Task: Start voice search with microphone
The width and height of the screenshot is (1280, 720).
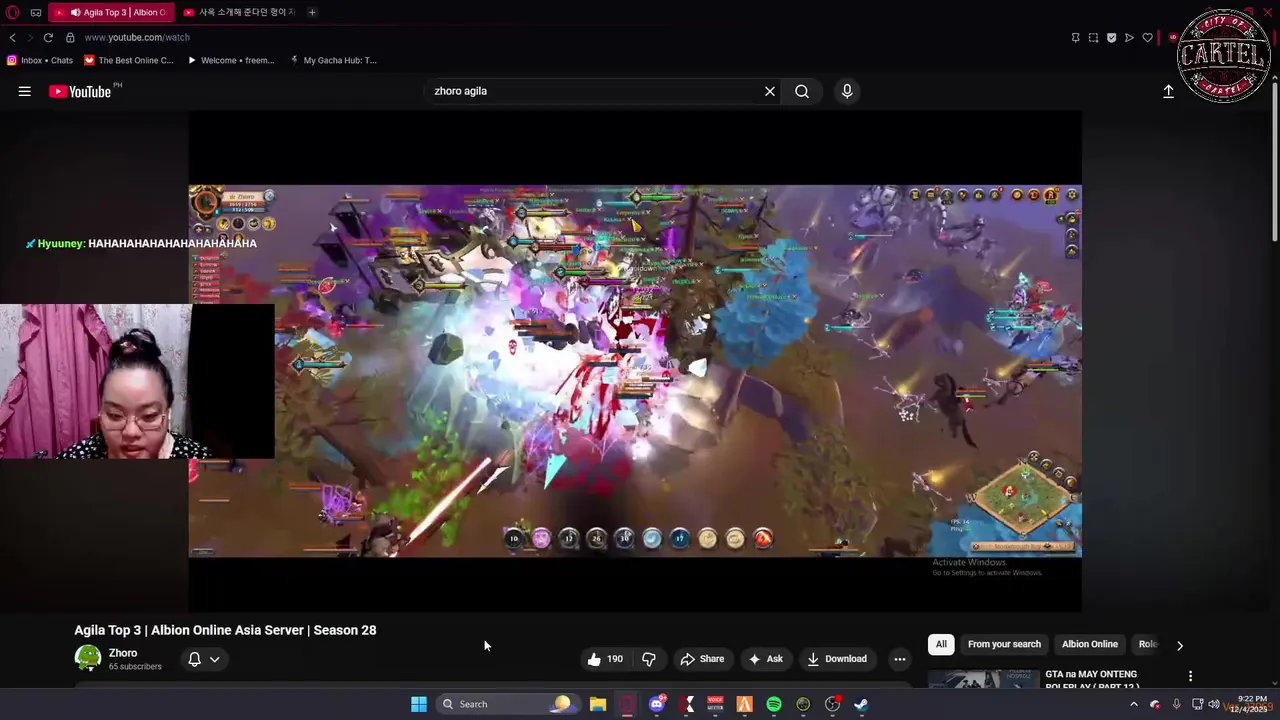Action: click(x=847, y=91)
